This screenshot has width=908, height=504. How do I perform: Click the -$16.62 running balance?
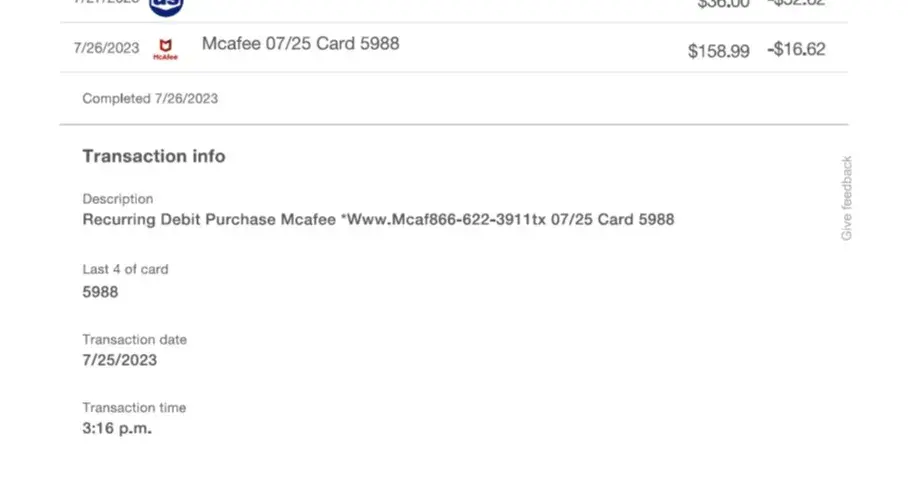pyautogui.click(x=796, y=49)
